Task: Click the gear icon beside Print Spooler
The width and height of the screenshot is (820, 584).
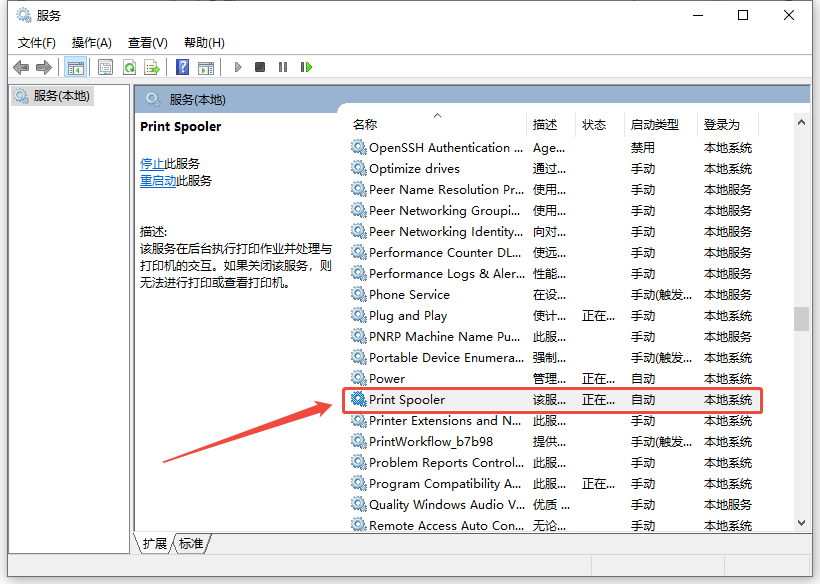Action: 358,399
